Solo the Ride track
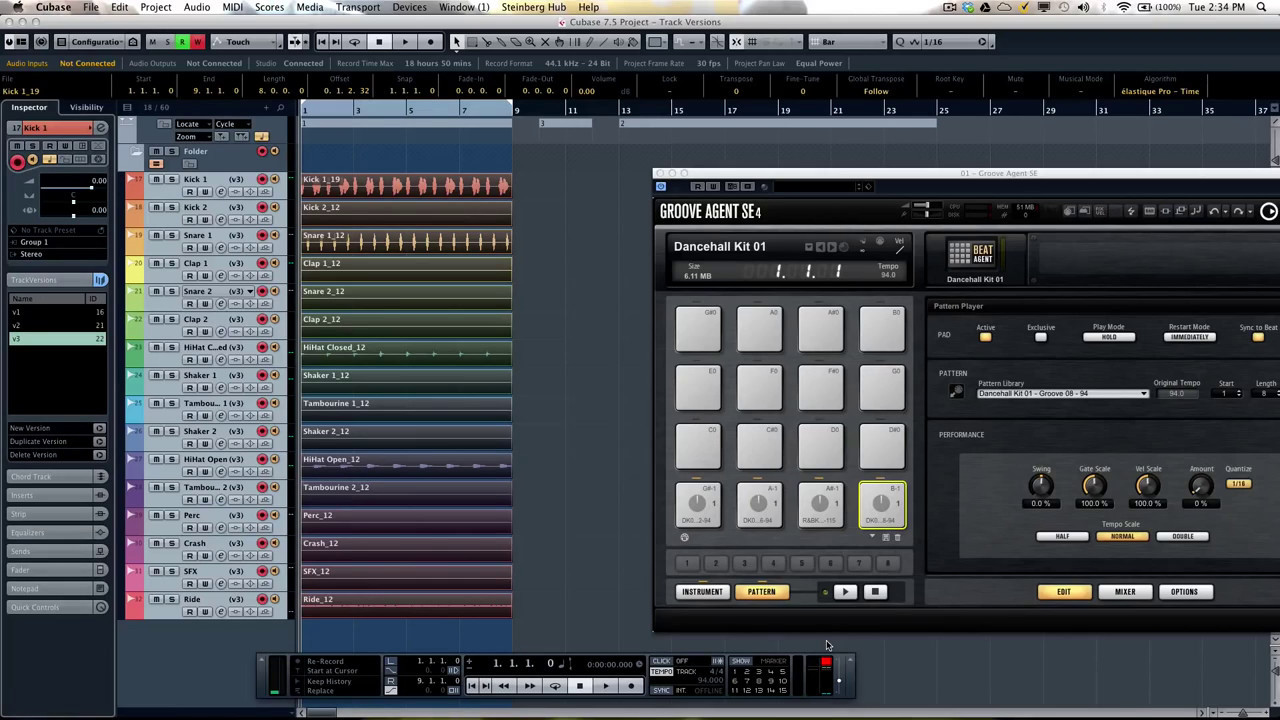Screen dimensions: 1280x720 (x=171, y=599)
